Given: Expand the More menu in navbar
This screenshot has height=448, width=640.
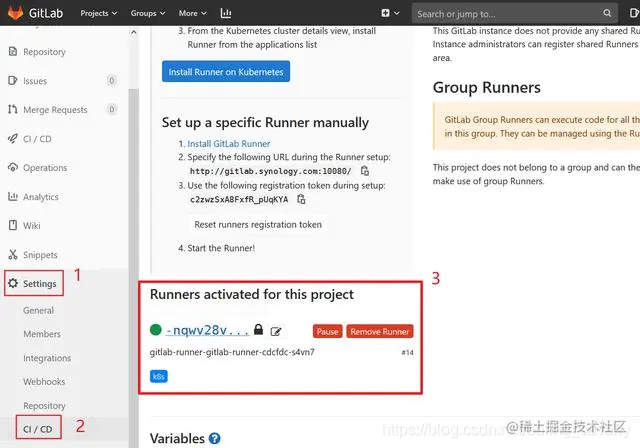Looking at the screenshot, I should tap(192, 13).
